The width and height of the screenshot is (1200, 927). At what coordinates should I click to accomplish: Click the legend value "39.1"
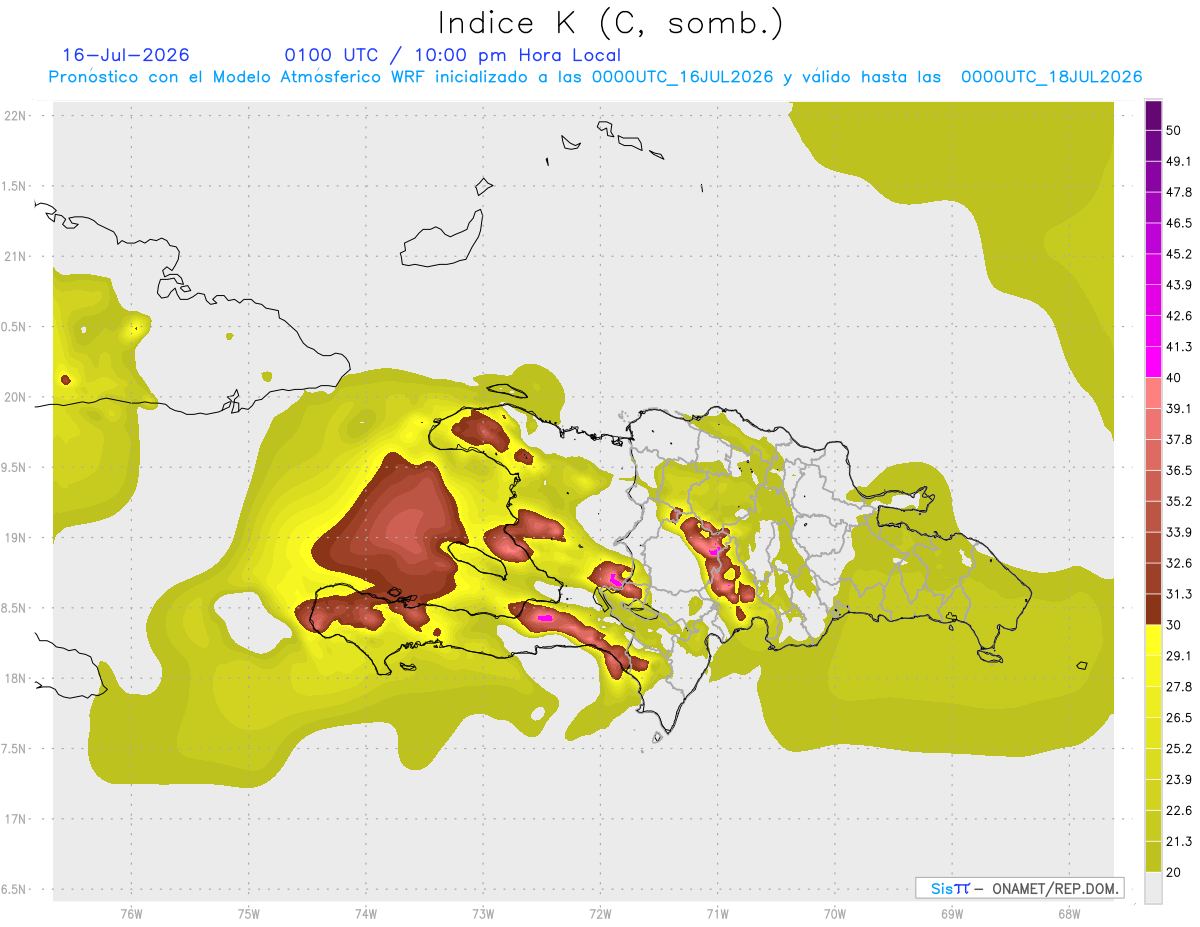[1178, 409]
